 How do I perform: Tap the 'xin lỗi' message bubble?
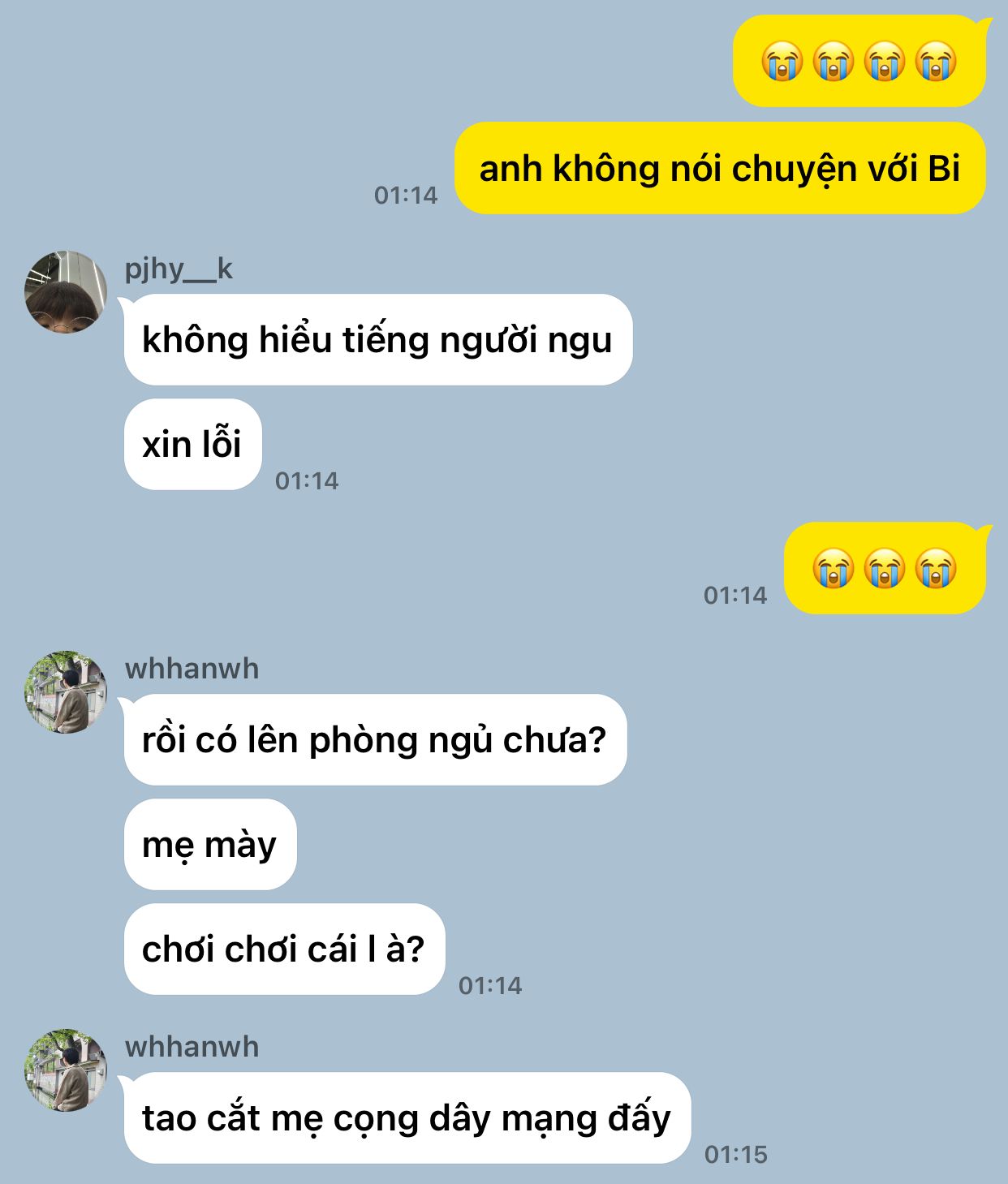coord(193,444)
